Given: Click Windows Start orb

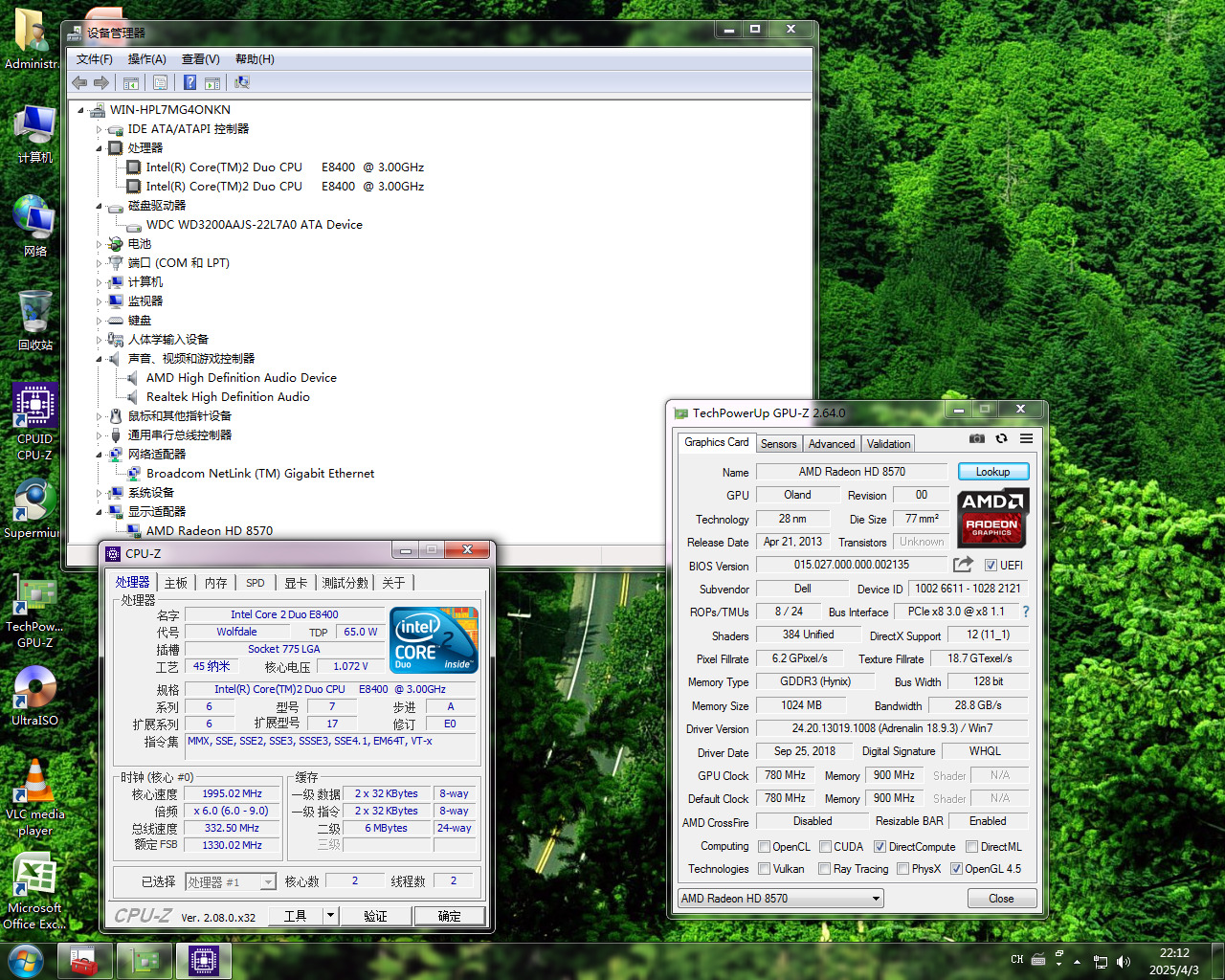Looking at the screenshot, I should [x=26, y=960].
